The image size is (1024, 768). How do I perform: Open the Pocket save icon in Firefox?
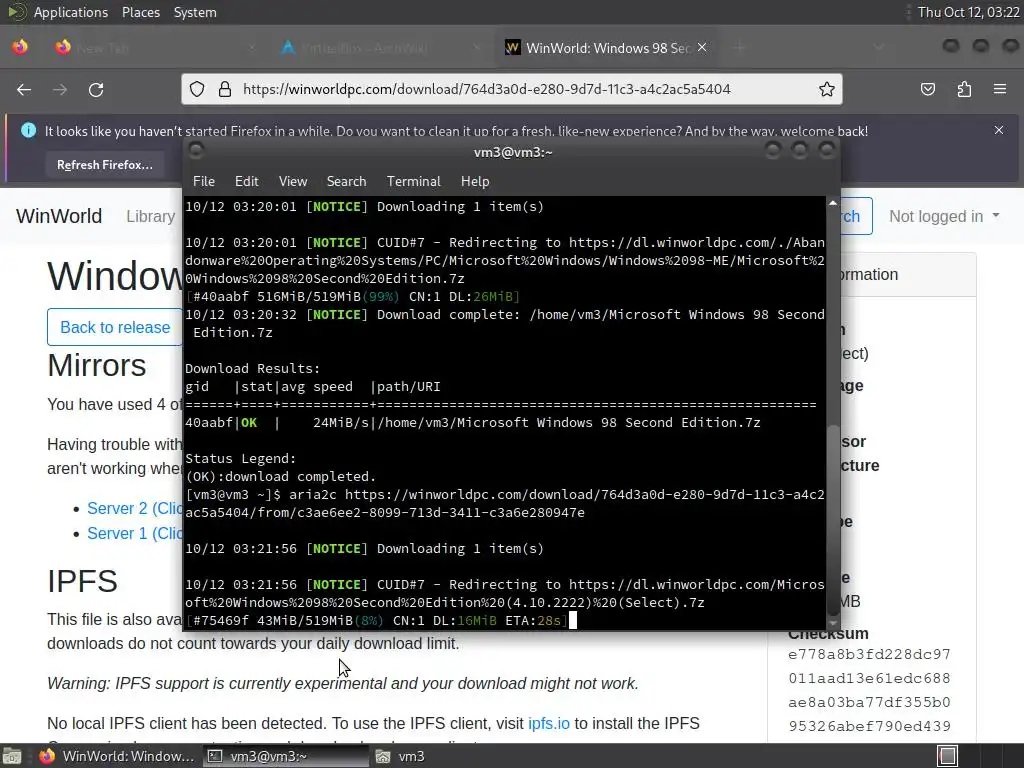pos(927,89)
